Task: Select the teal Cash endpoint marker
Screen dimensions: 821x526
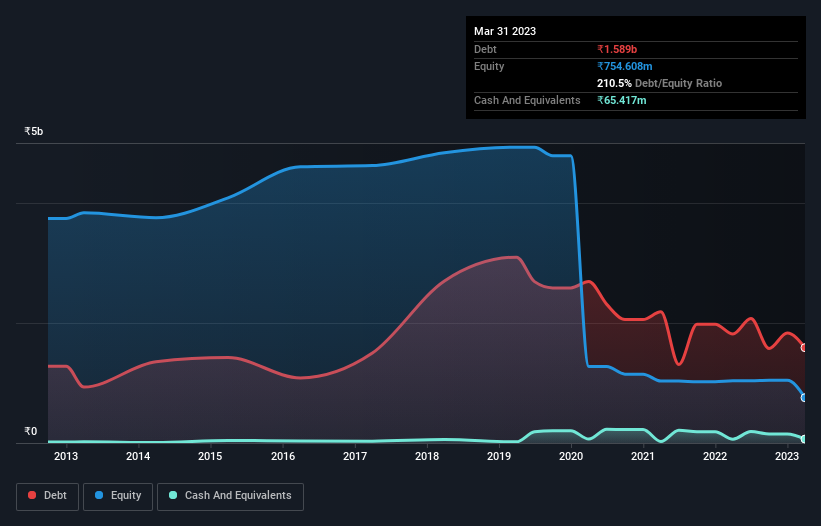Action: (x=804, y=439)
